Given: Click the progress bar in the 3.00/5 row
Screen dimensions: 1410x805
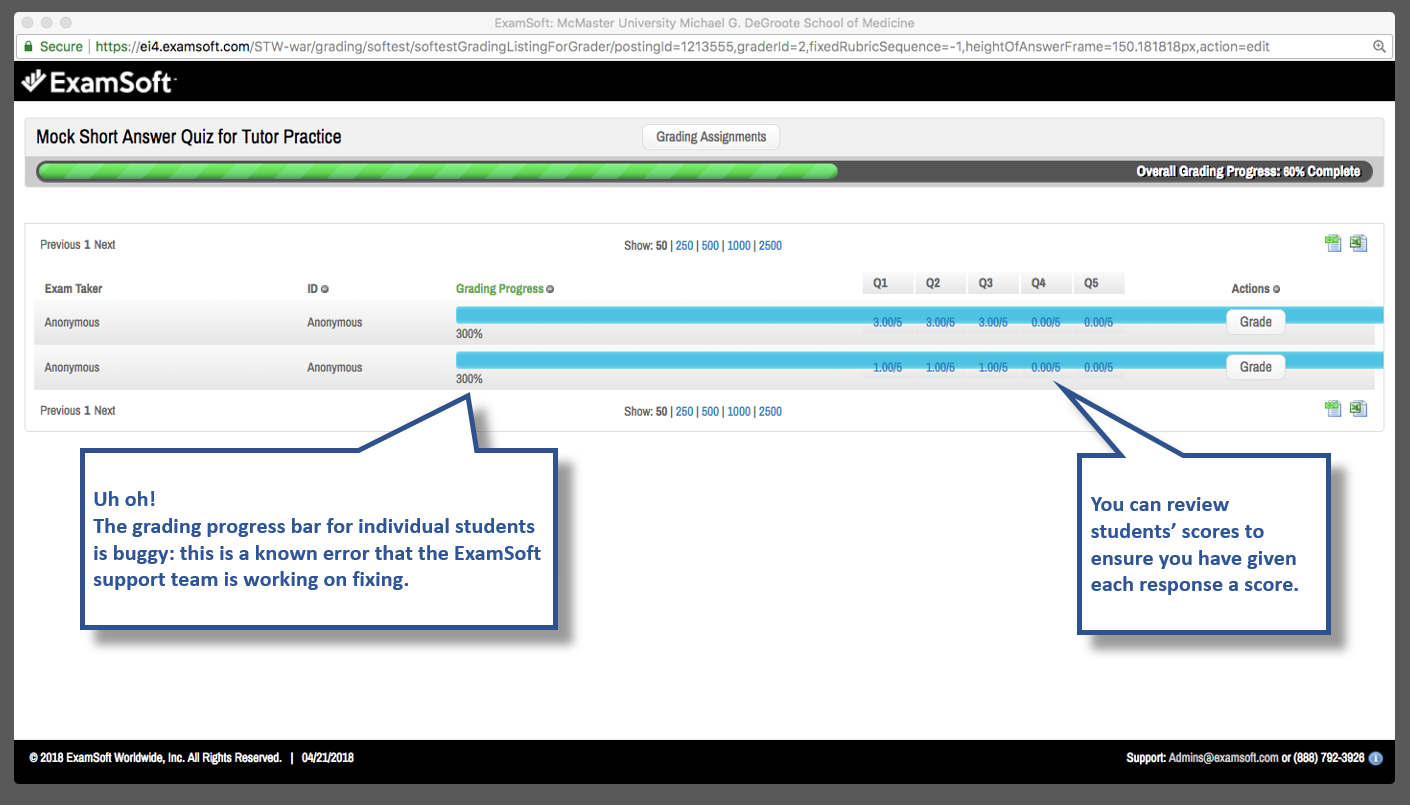Looking at the screenshot, I should pyautogui.click(x=919, y=315).
